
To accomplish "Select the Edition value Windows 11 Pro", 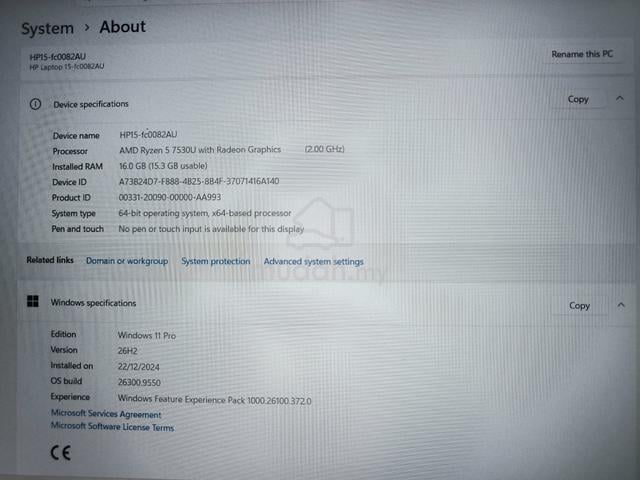I will pos(147,336).
